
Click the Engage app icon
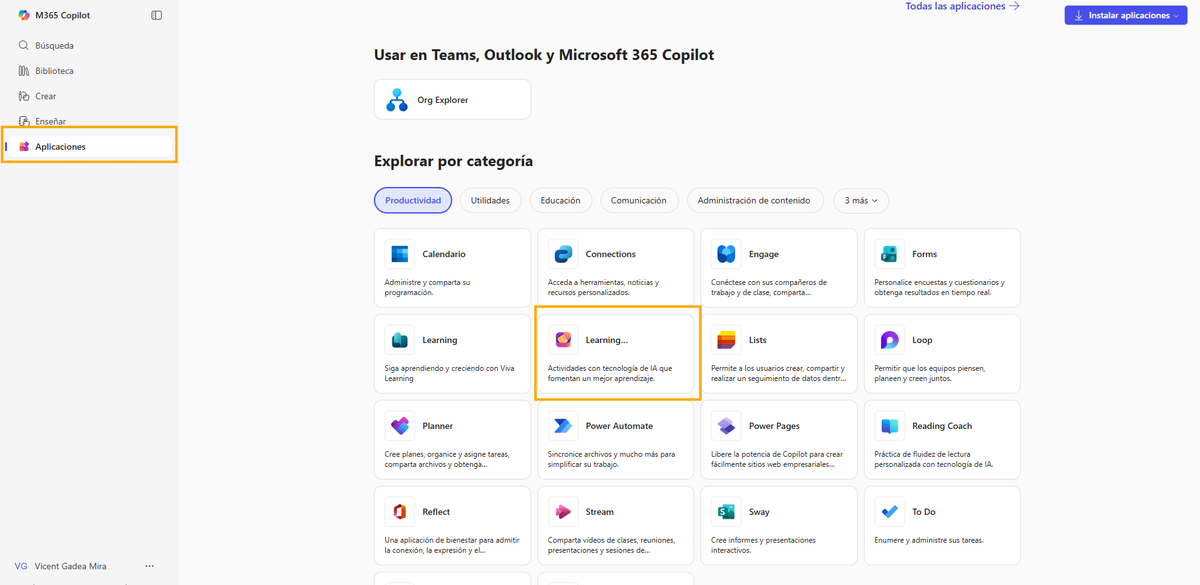tap(726, 254)
